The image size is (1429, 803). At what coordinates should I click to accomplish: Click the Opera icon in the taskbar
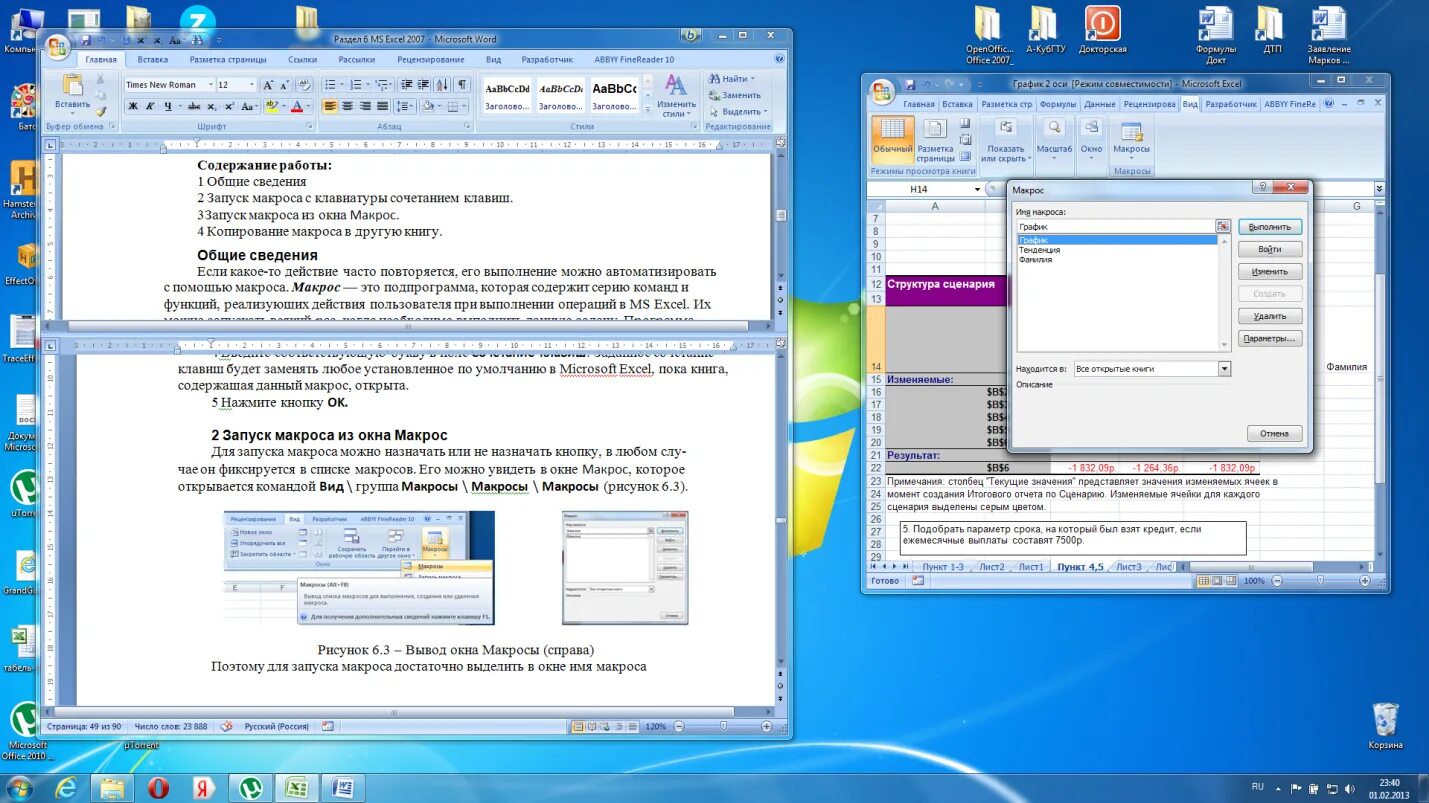click(x=158, y=788)
